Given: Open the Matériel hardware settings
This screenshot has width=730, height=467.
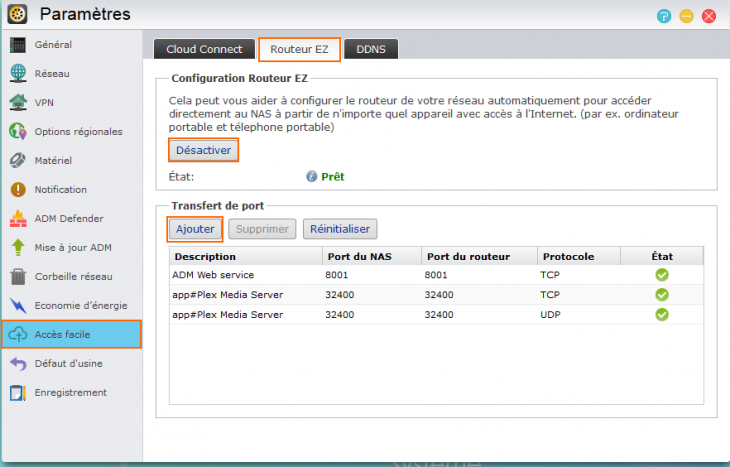Looking at the screenshot, I should (x=52, y=160).
